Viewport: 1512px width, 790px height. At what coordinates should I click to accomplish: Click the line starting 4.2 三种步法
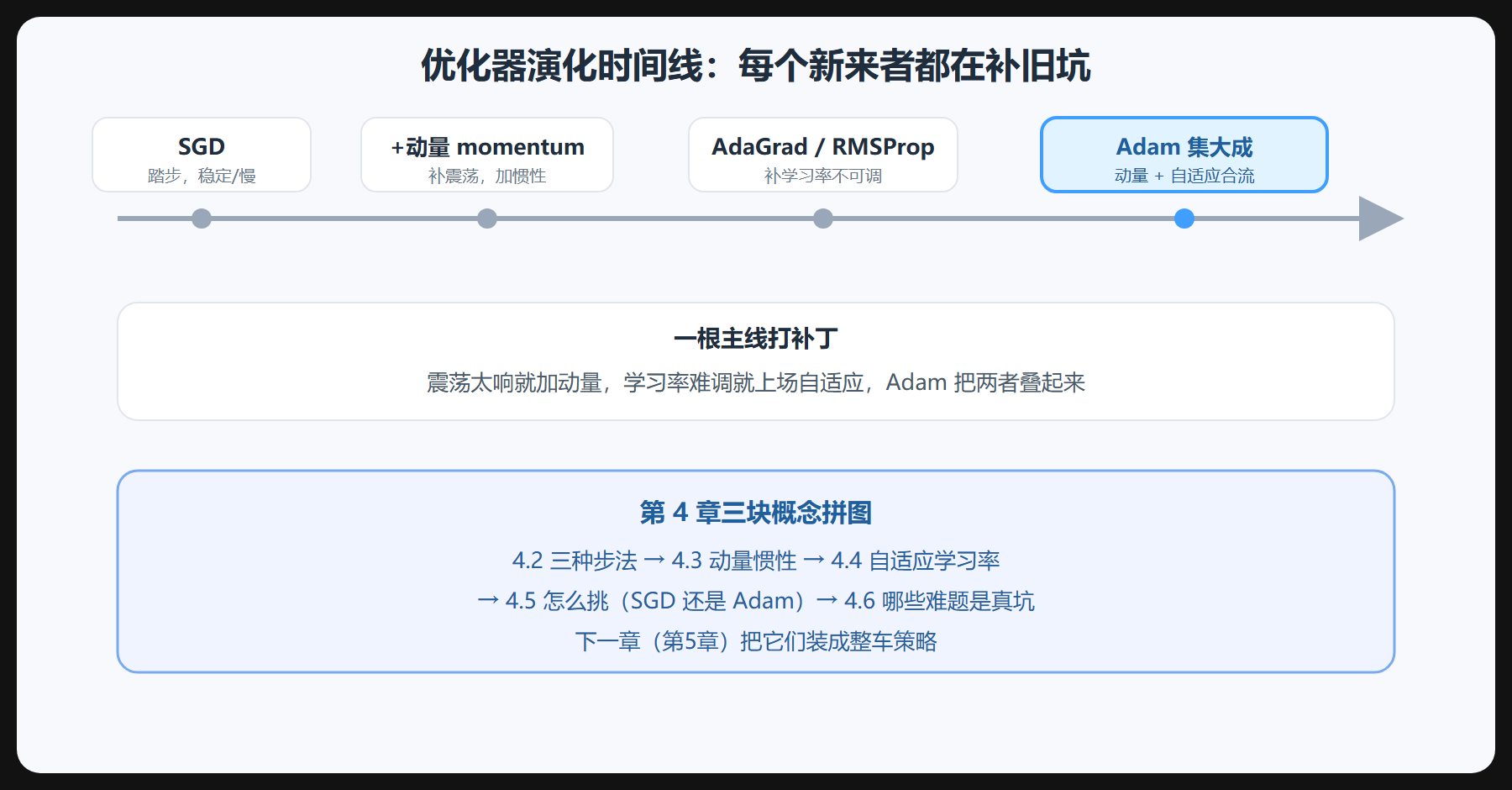pyautogui.click(x=756, y=561)
